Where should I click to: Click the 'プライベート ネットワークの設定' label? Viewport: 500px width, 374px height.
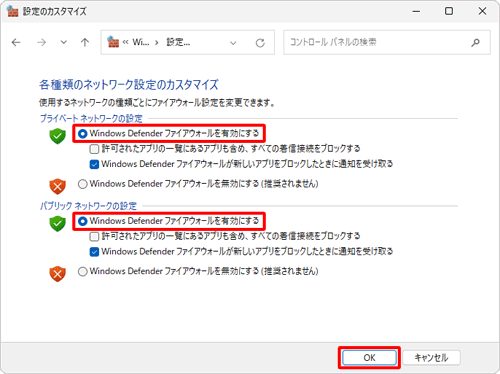(x=91, y=118)
